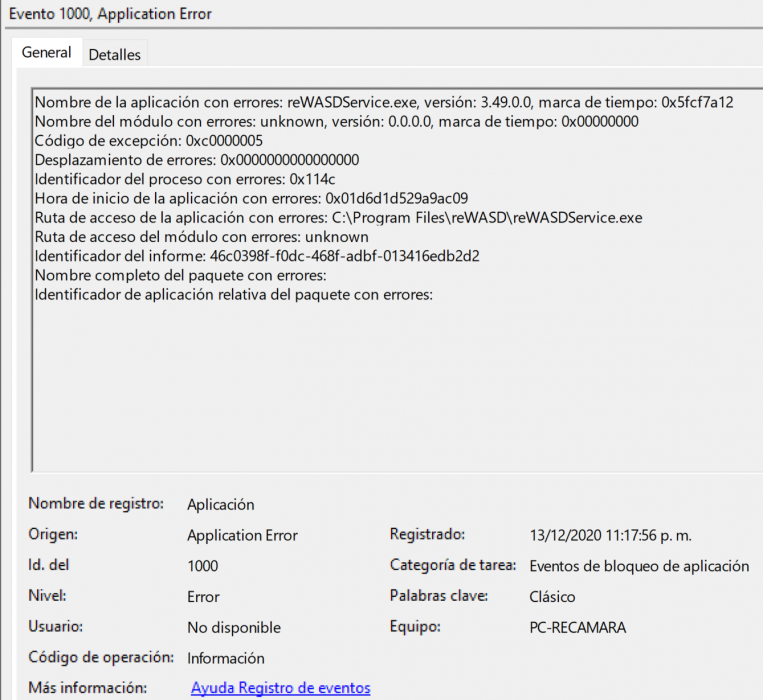Select the Origen value Application Error

(242, 536)
